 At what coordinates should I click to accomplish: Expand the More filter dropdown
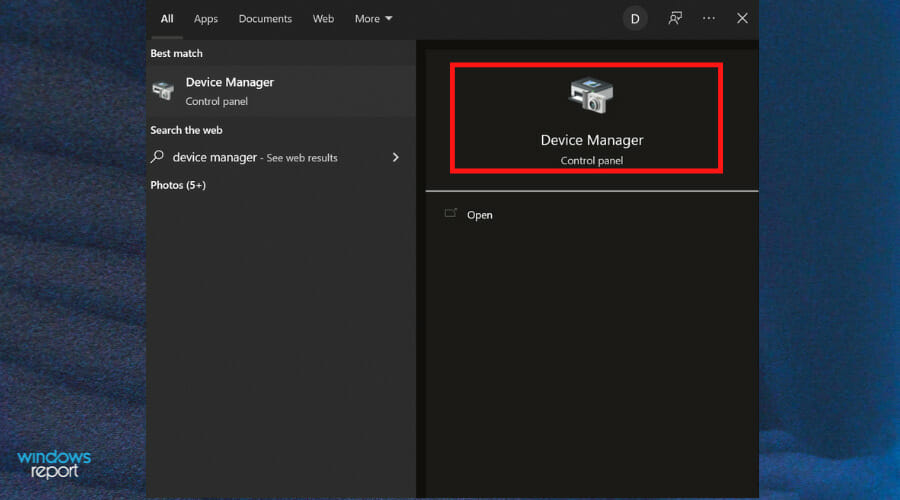(x=373, y=19)
